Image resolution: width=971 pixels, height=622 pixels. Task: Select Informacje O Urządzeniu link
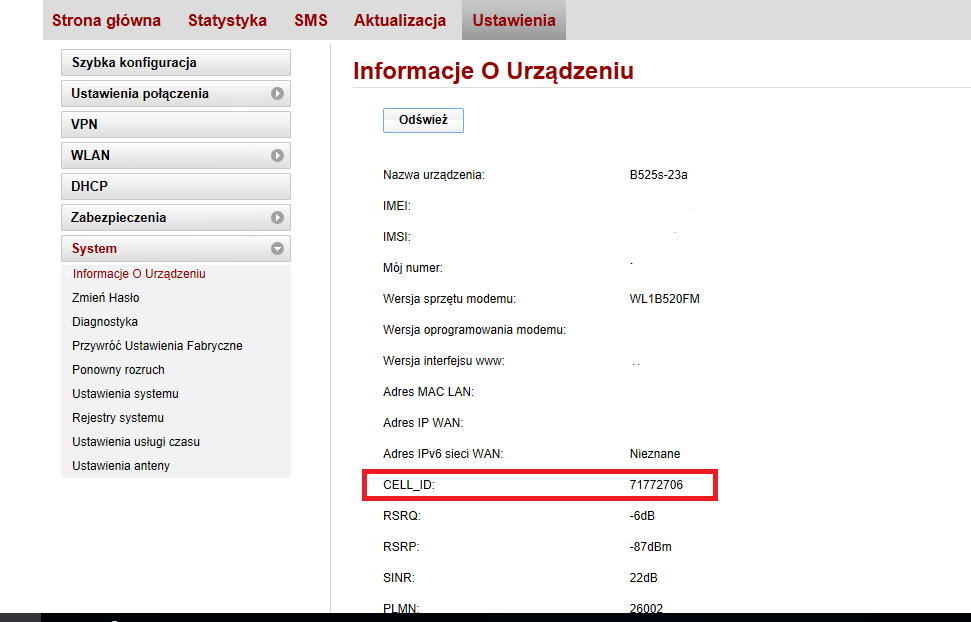pos(139,274)
